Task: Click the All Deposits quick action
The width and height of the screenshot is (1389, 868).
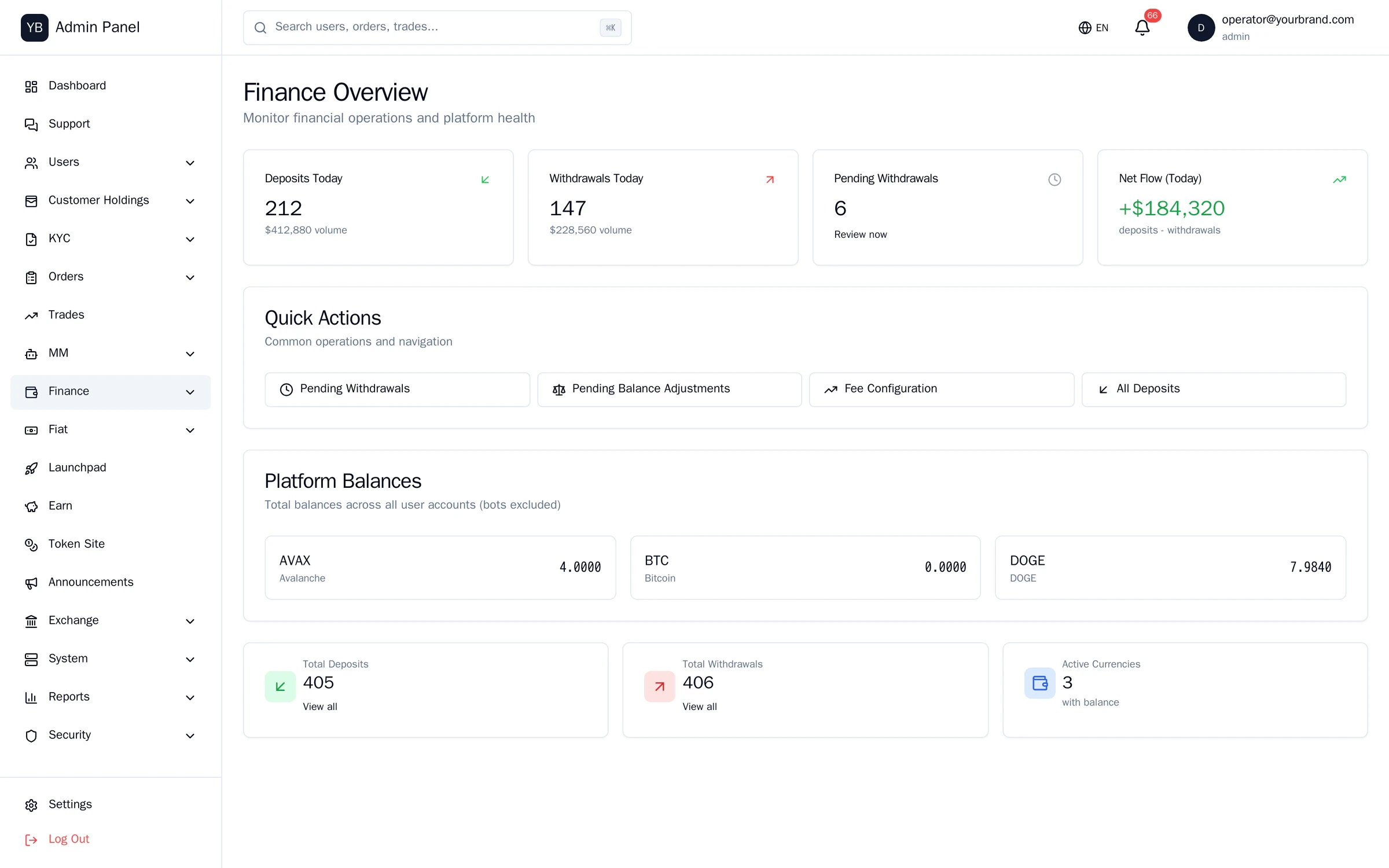Action: click(1214, 389)
